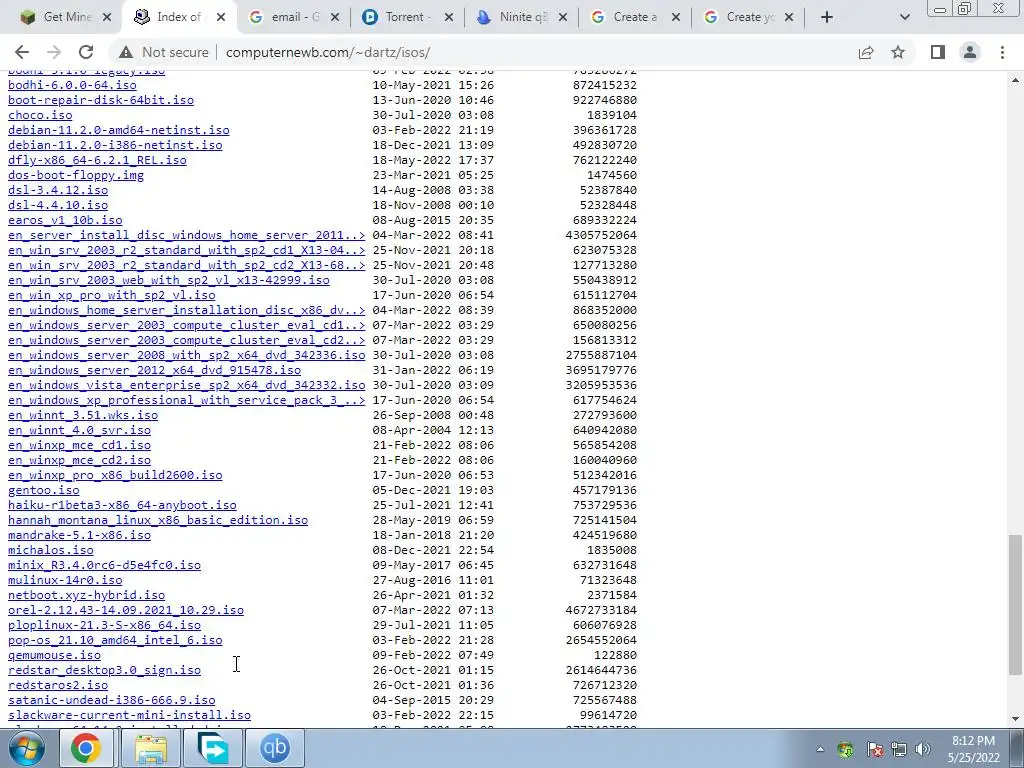Screen dimensions: 1024x768
Task: Download netboot.xyz-hybrid.iso
Action: [x=86, y=596]
